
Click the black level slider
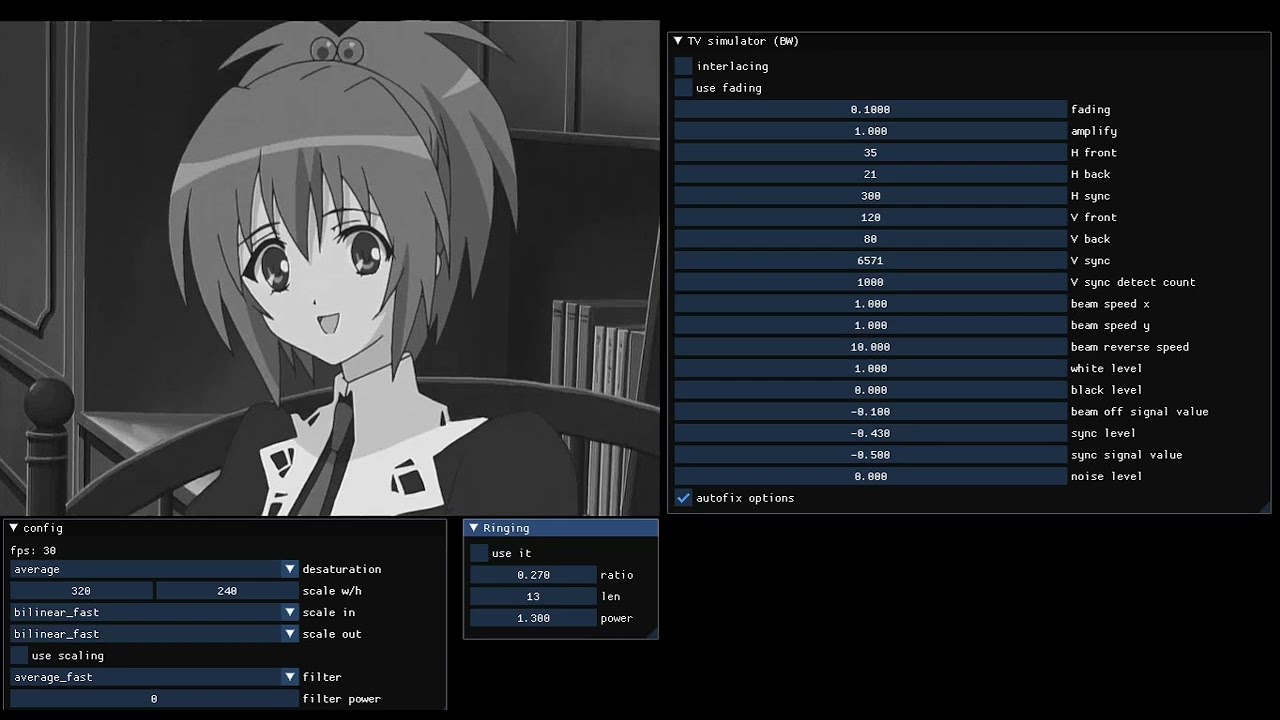[x=871, y=390]
